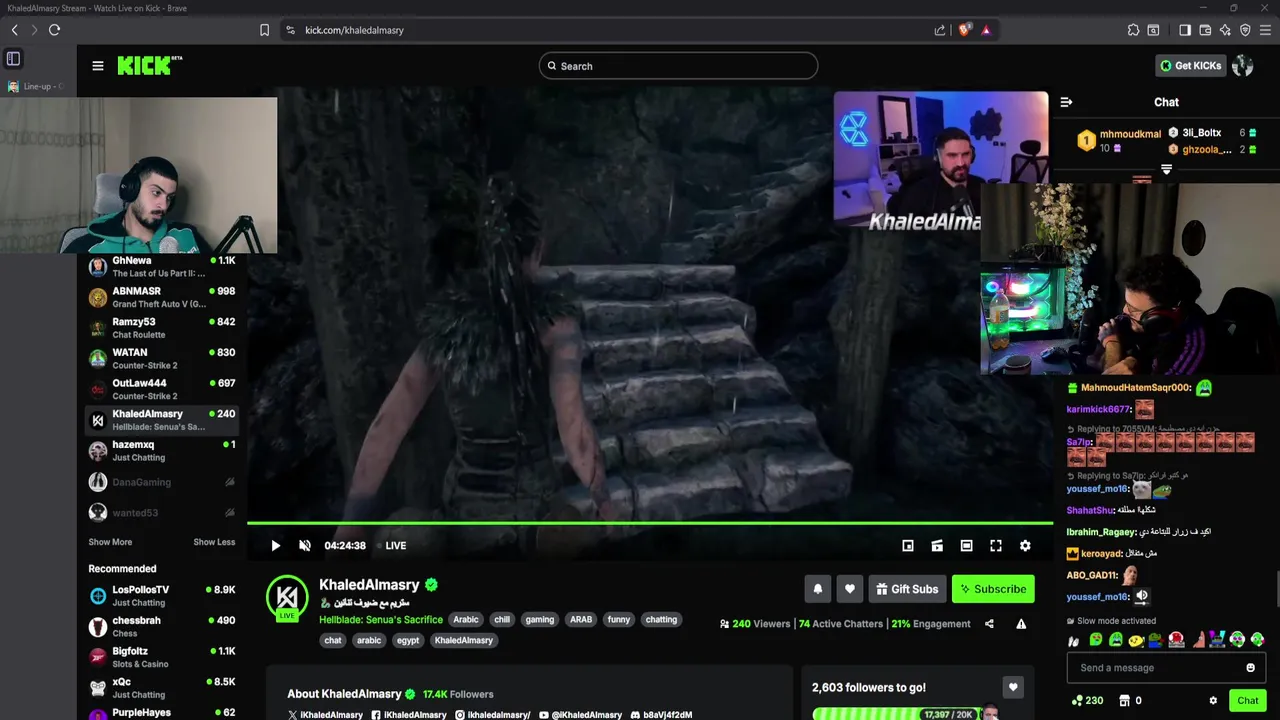Viewport: 1280px width, 720px height.
Task: Open the user profile avatar menu
Action: click(x=1243, y=66)
